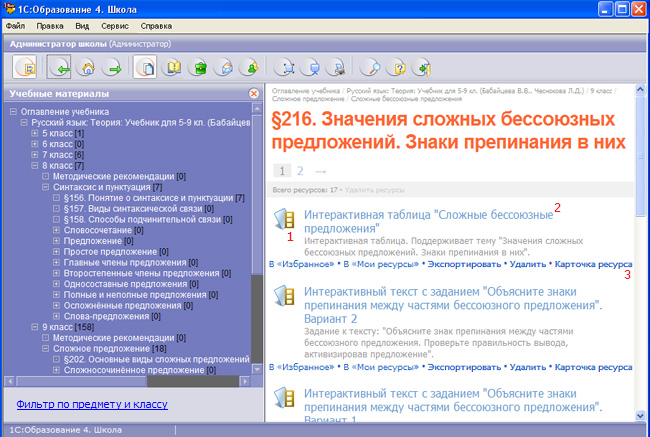Expand the Словосочетание tree node

coord(56,230)
